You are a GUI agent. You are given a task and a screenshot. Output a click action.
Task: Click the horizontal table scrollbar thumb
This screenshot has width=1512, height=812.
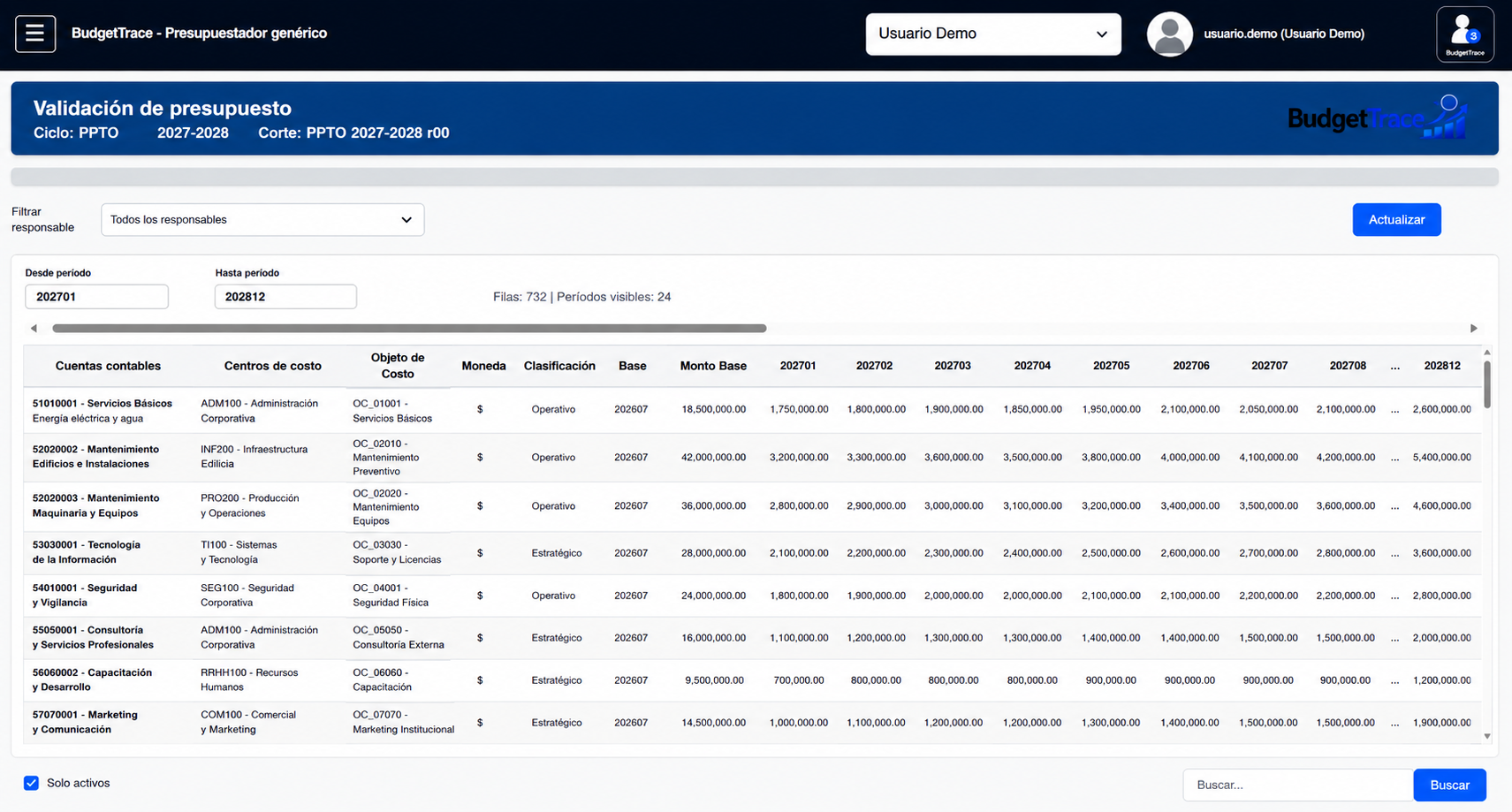click(x=409, y=328)
